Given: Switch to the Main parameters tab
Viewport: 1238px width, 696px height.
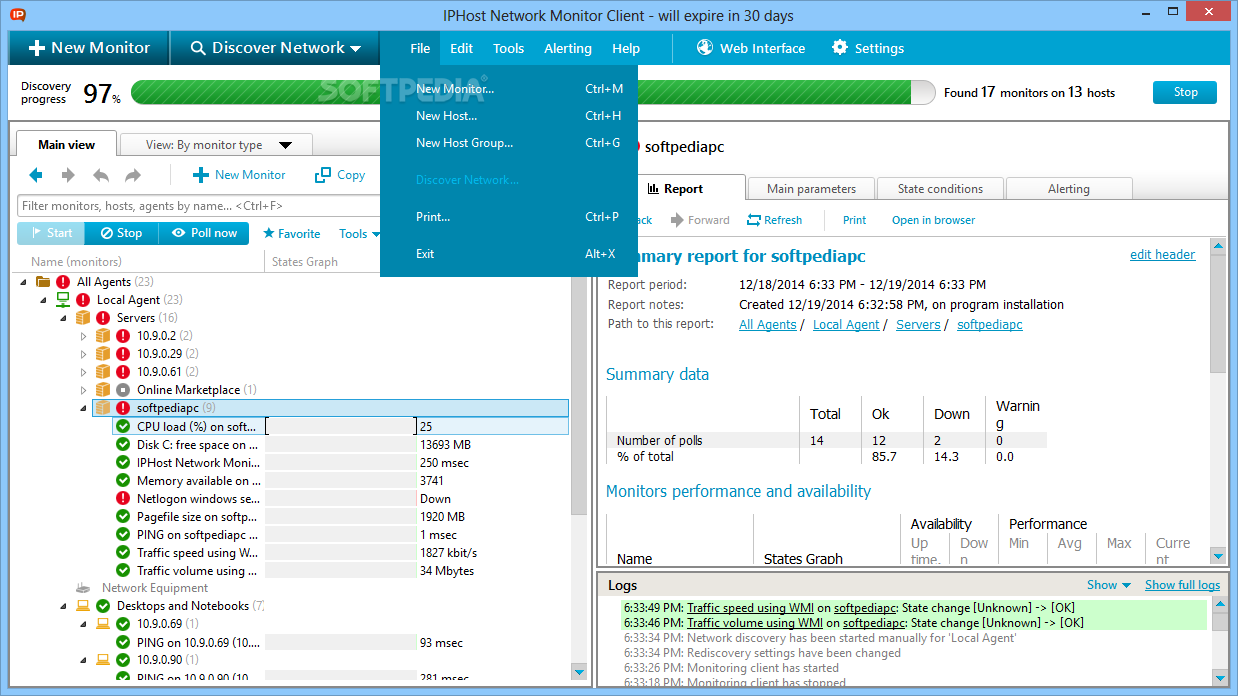Looking at the screenshot, I should point(811,189).
